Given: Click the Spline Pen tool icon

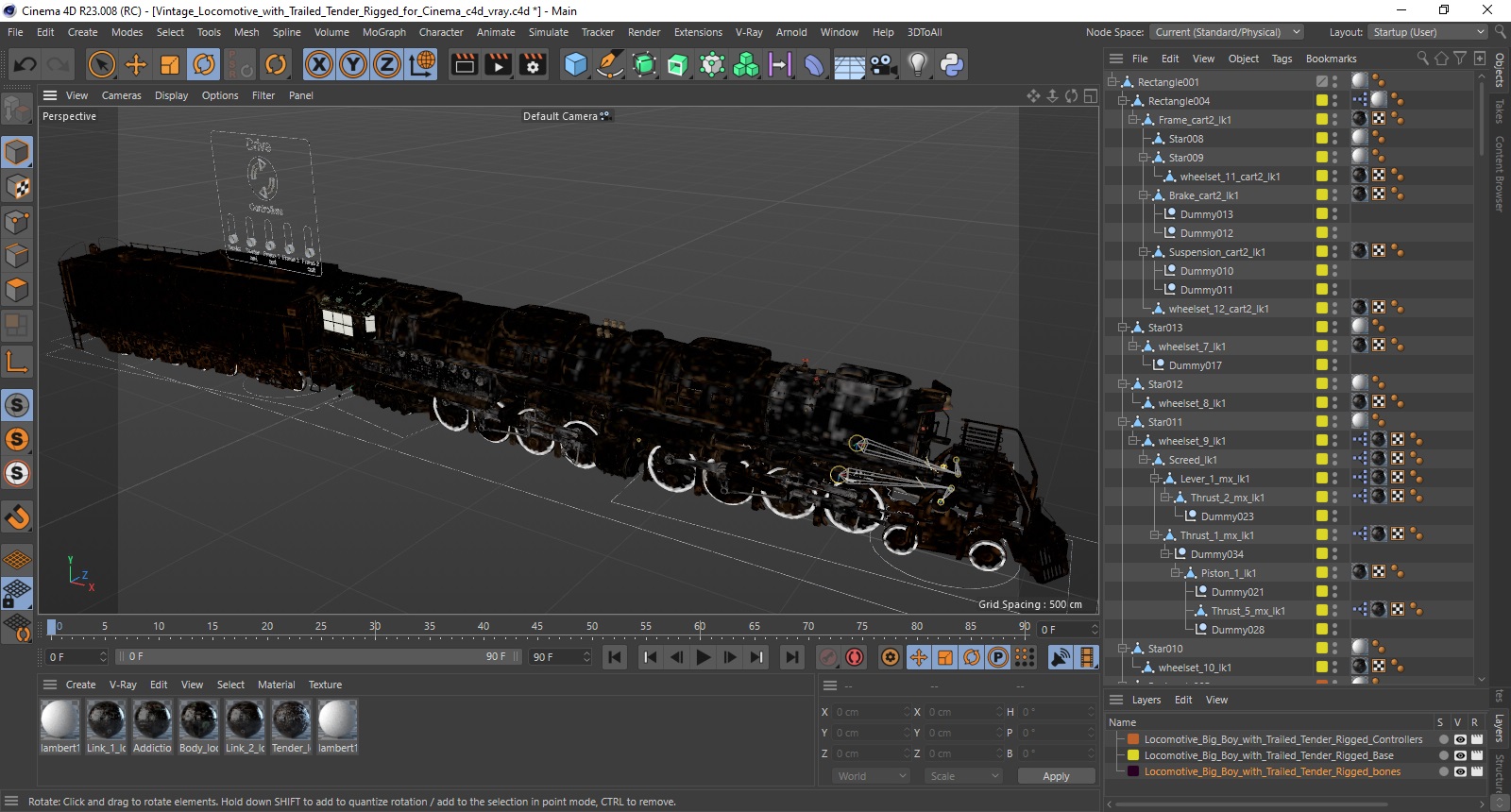Looking at the screenshot, I should pos(610,64).
